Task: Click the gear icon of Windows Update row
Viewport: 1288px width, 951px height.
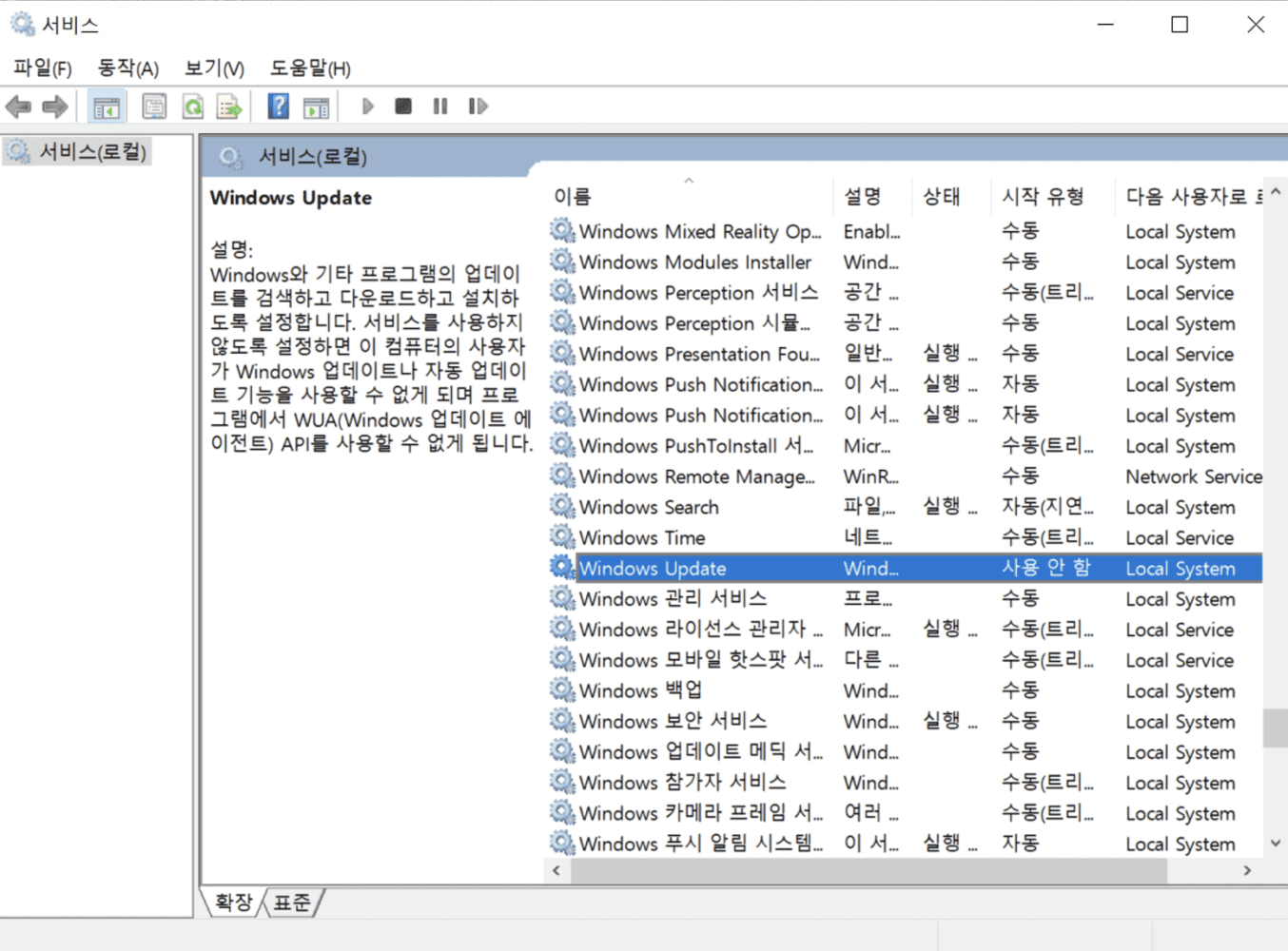Action: [x=562, y=568]
